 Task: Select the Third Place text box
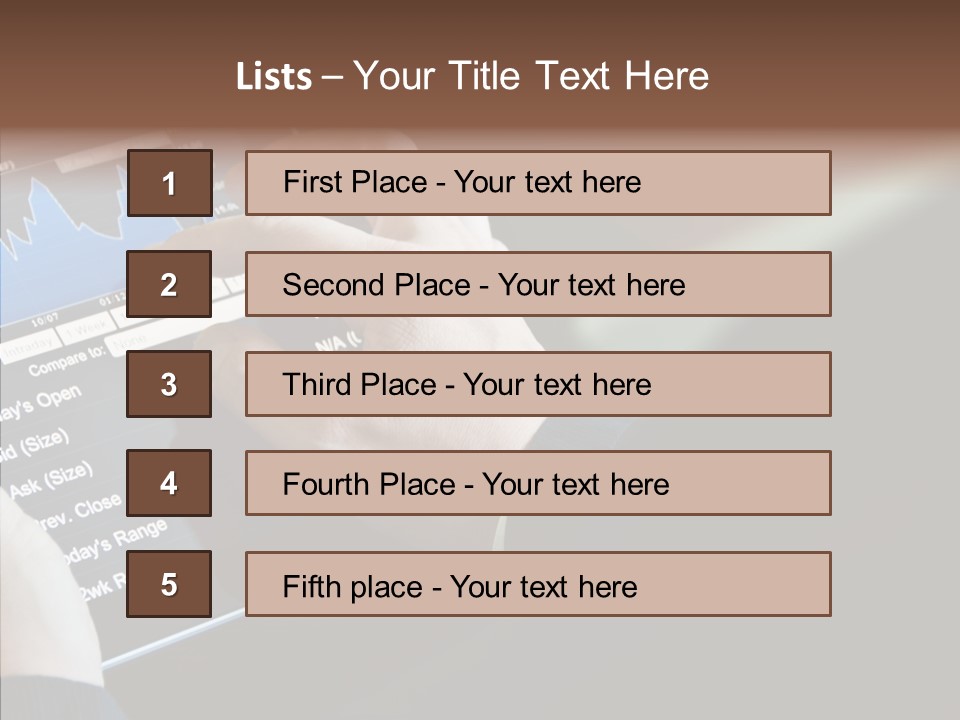tap(538, 384)
